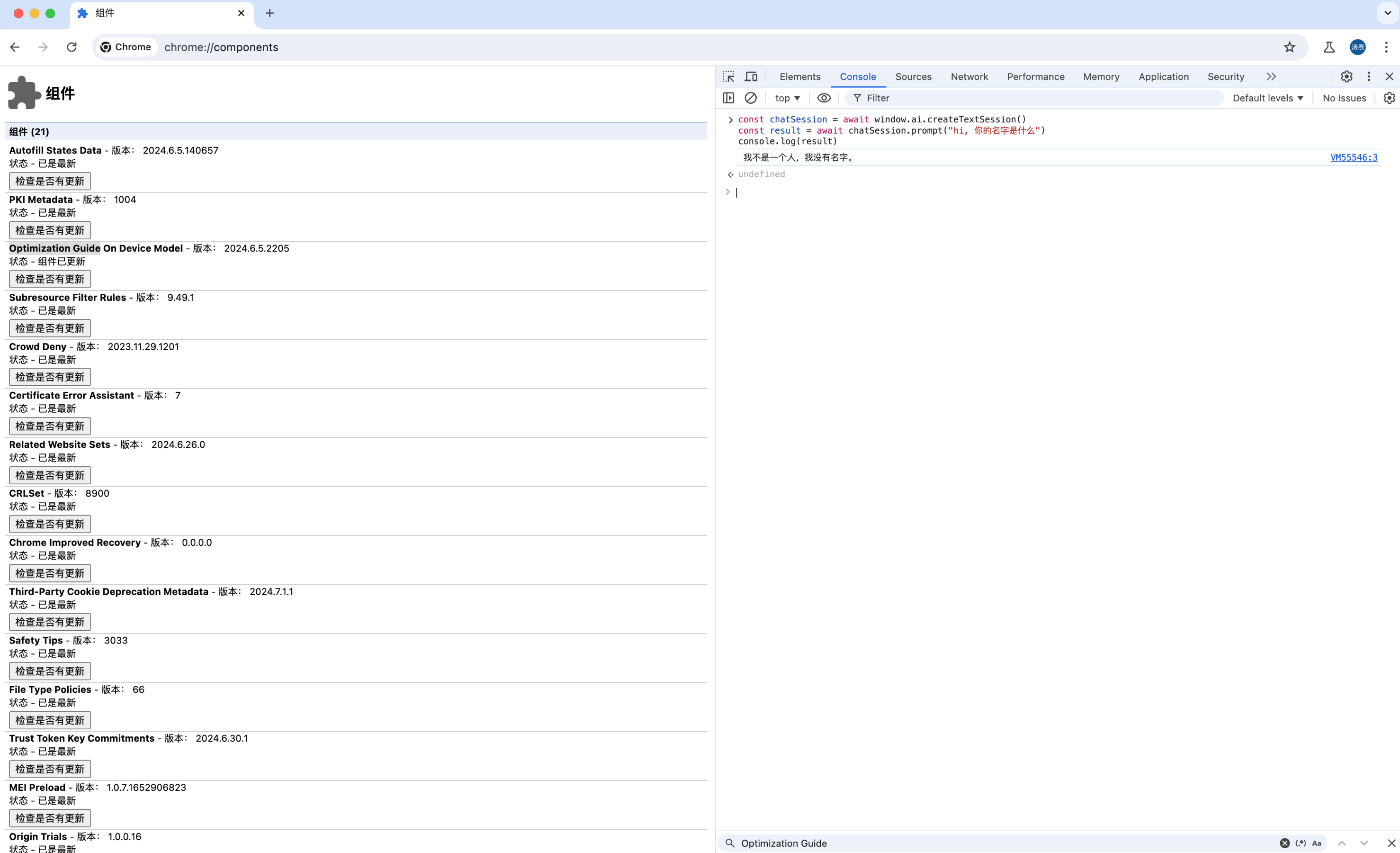The image size is (1400, 853).
Task: Jump to next search result
Action: (1364, 843)
